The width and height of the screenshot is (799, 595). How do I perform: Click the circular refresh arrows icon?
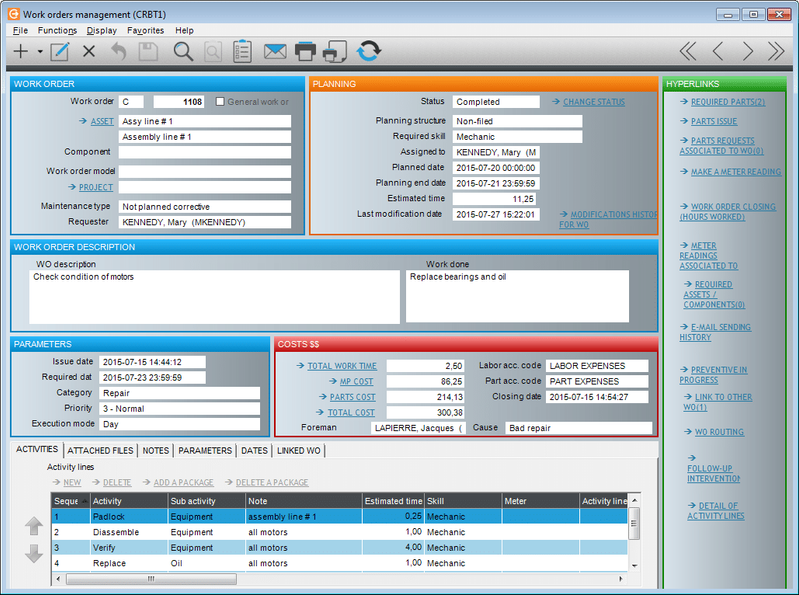point(369,51)
